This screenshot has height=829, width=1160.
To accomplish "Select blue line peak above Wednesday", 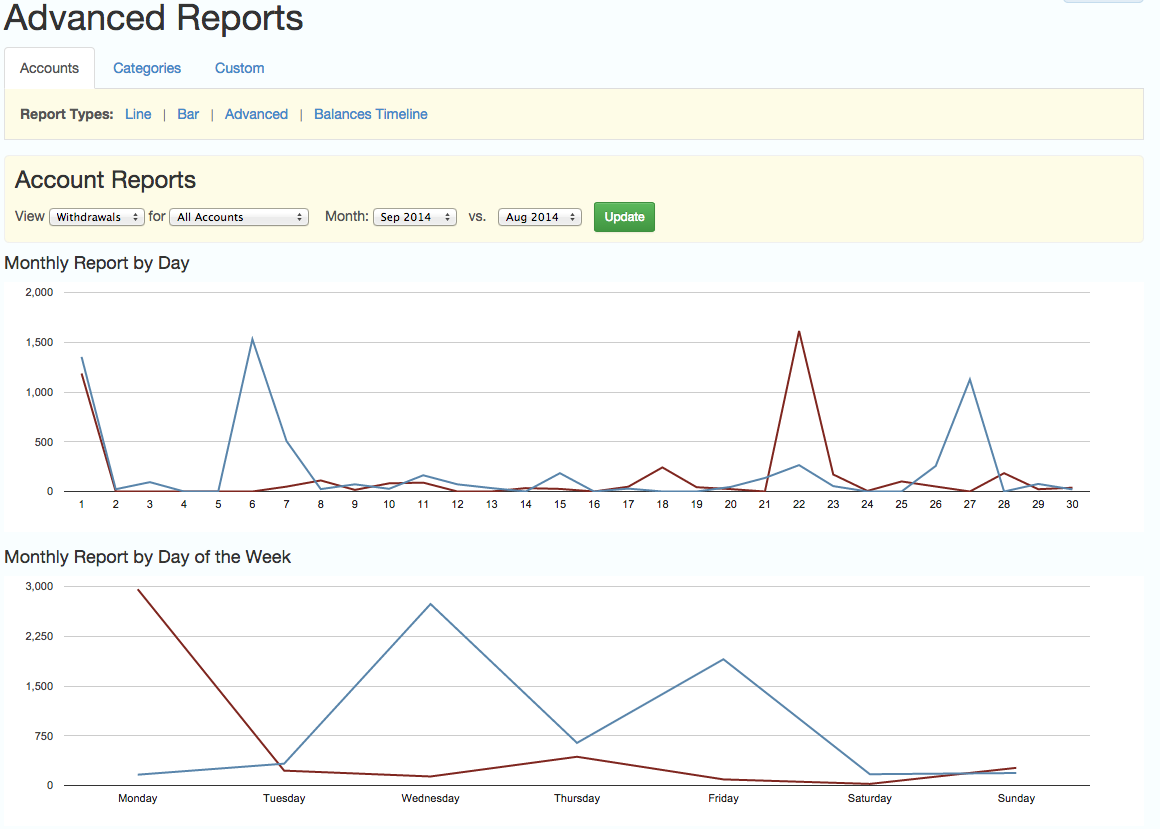I will [x=431, y=604].
